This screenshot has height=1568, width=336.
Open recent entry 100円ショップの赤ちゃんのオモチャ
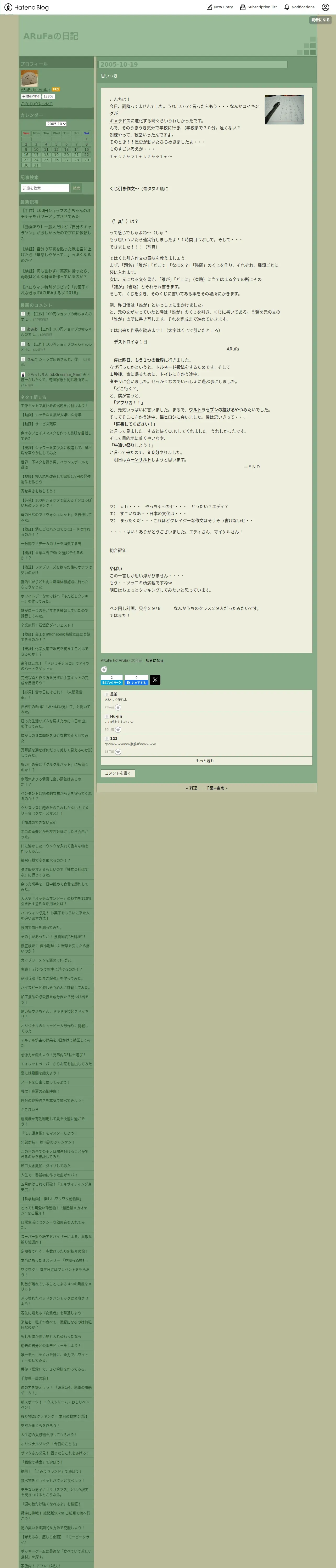click(56, 214)
